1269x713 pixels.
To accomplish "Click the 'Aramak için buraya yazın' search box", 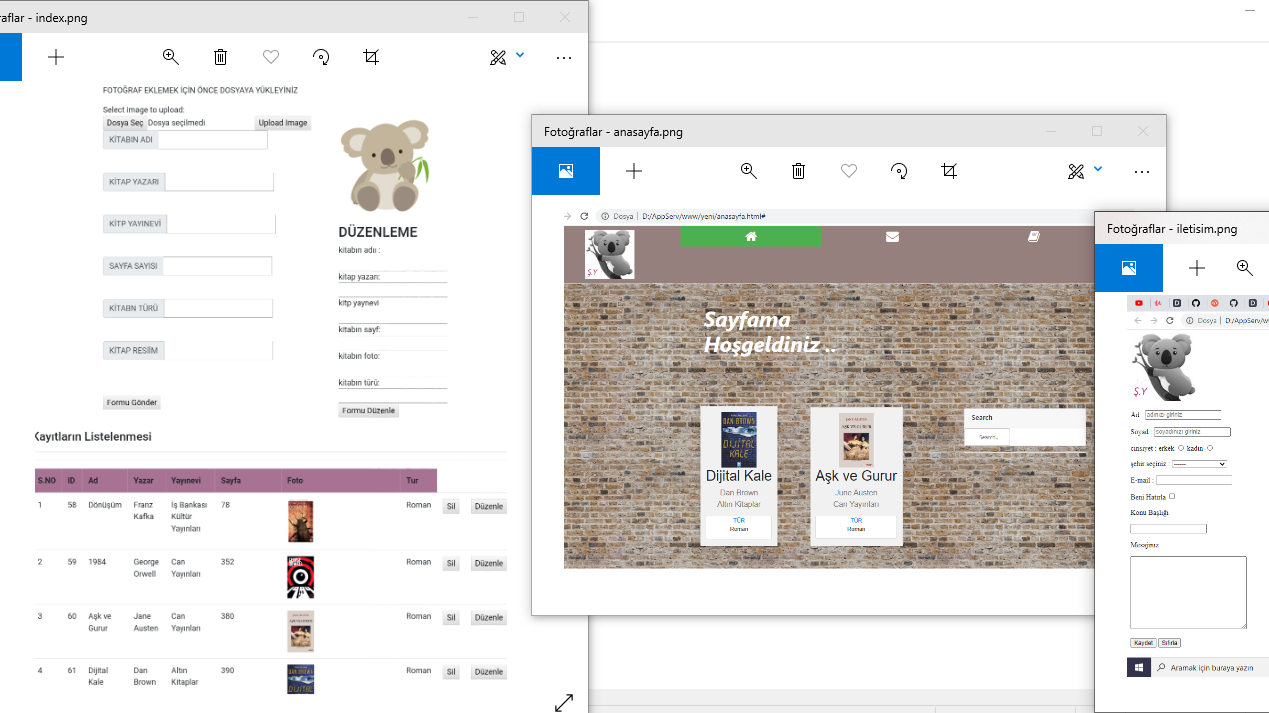I will (x=1210, y=667).
